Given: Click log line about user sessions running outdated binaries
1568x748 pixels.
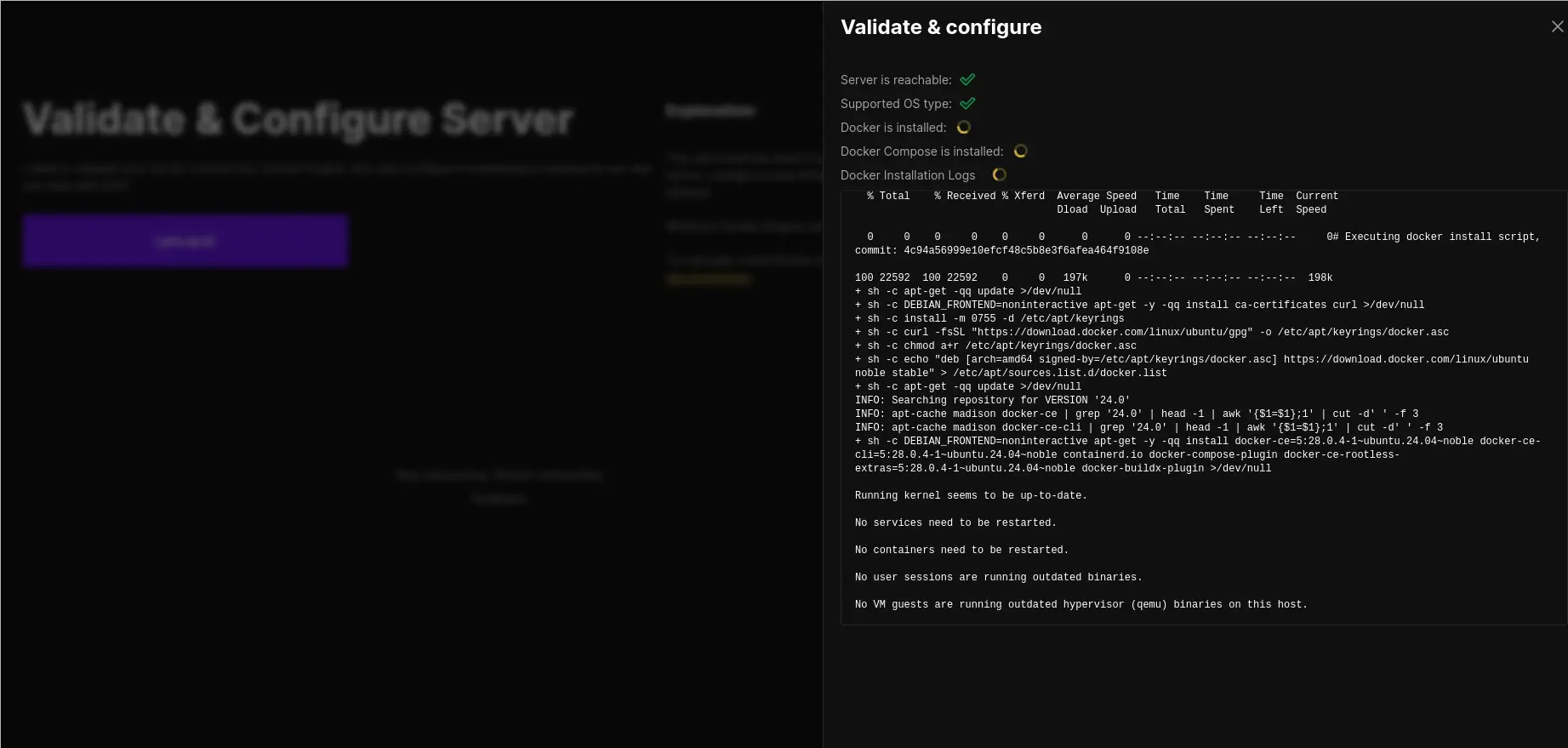Looking at the screenshot, I should point(998,577).
